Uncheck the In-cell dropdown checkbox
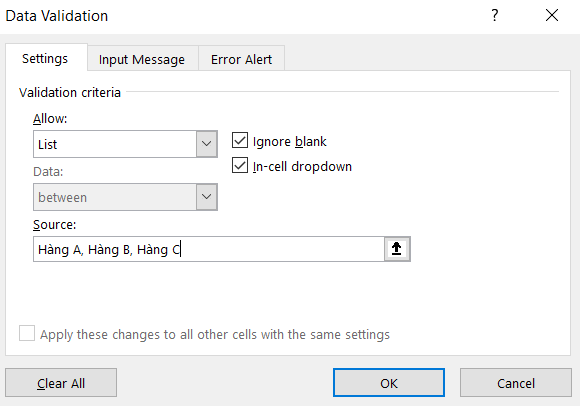 point(240,165)
